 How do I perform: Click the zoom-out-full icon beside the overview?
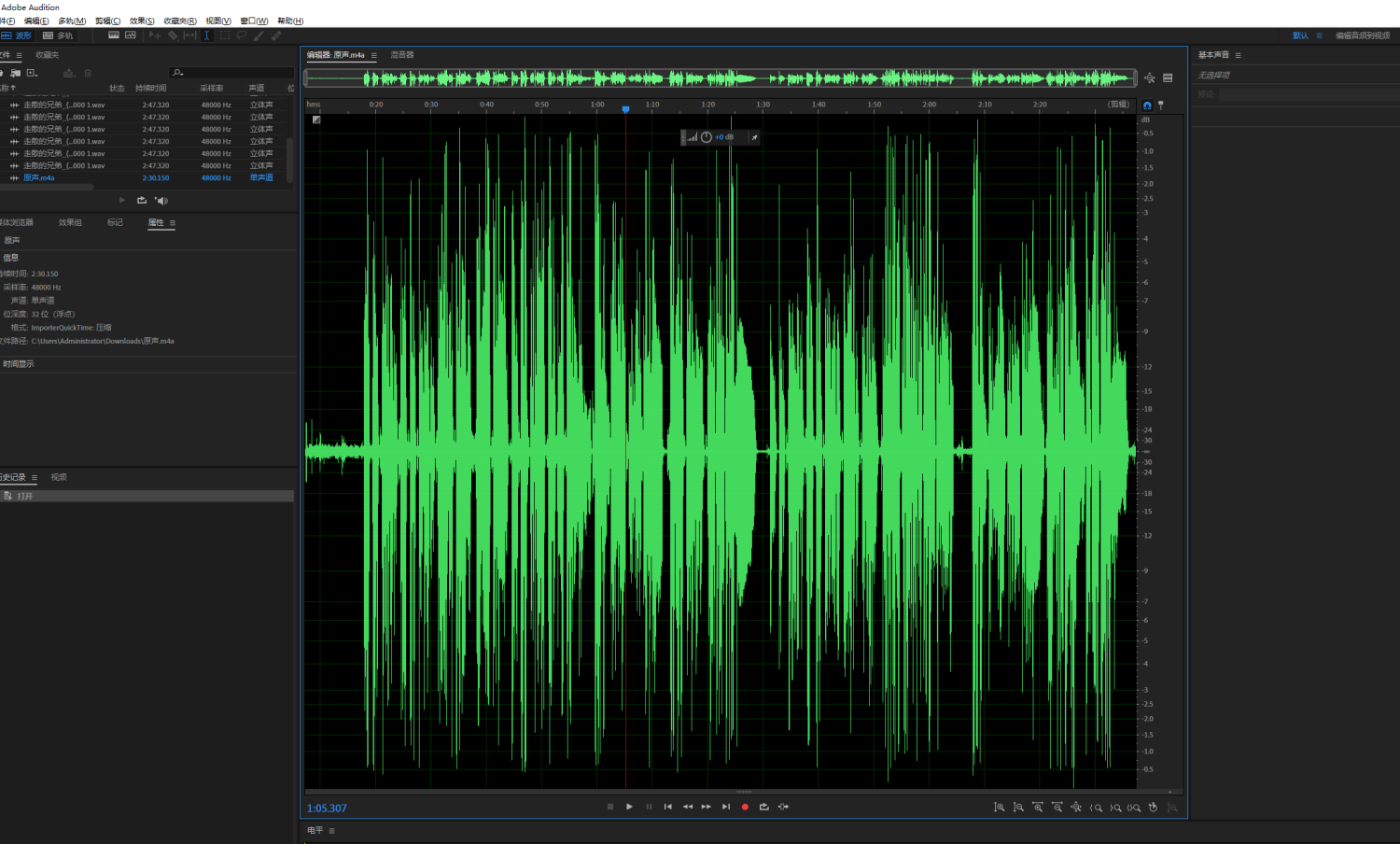tap(1150, 78)
